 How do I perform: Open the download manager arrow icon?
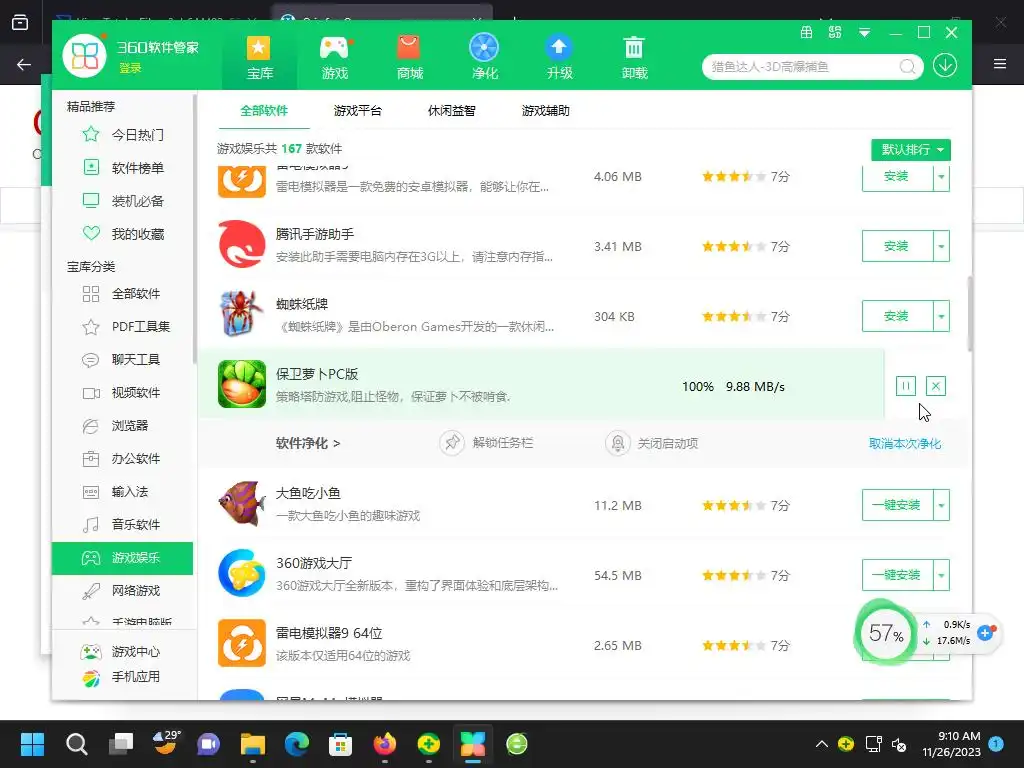click(945, 65)
